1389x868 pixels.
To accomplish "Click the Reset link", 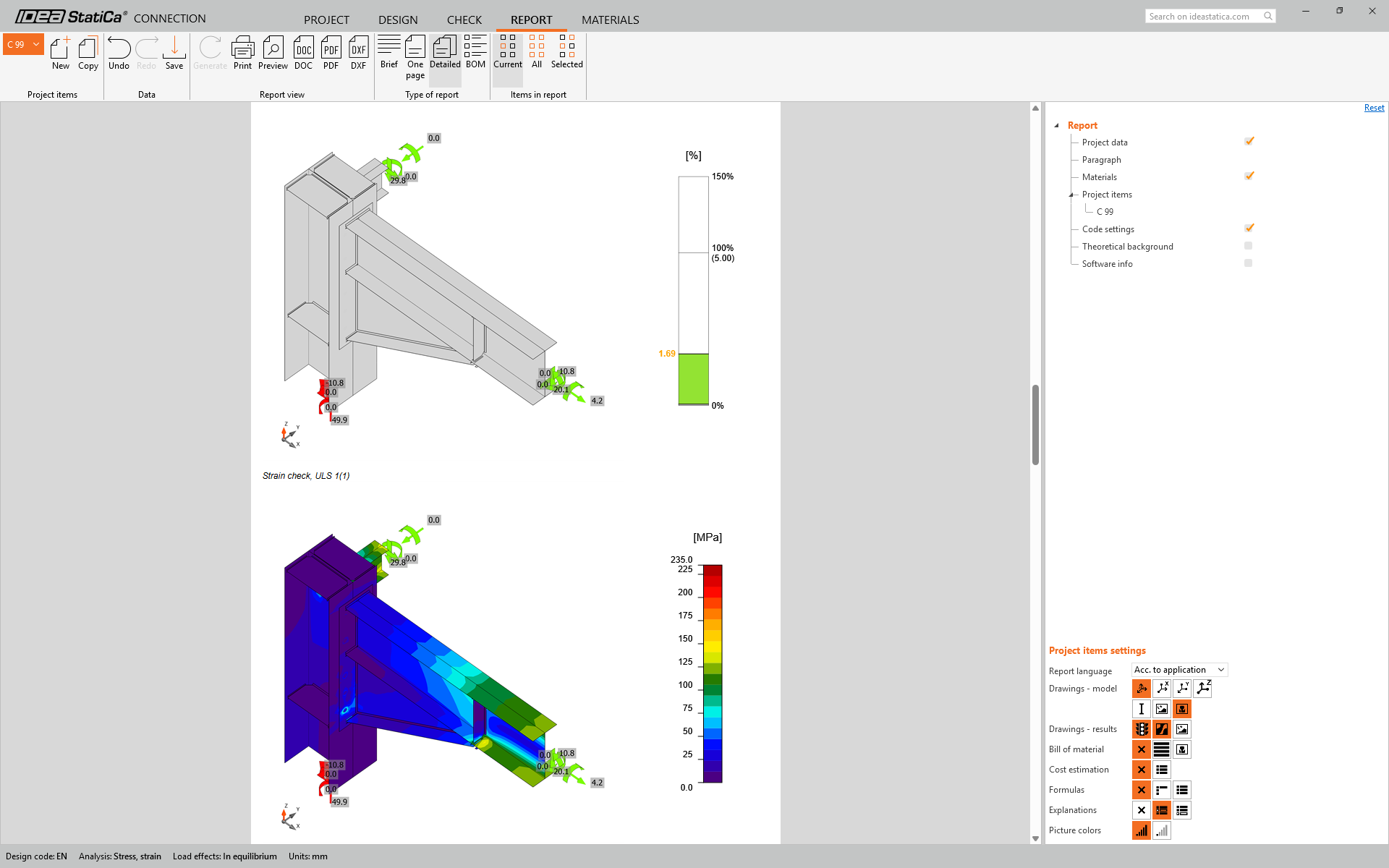I will click(1374, 108).
